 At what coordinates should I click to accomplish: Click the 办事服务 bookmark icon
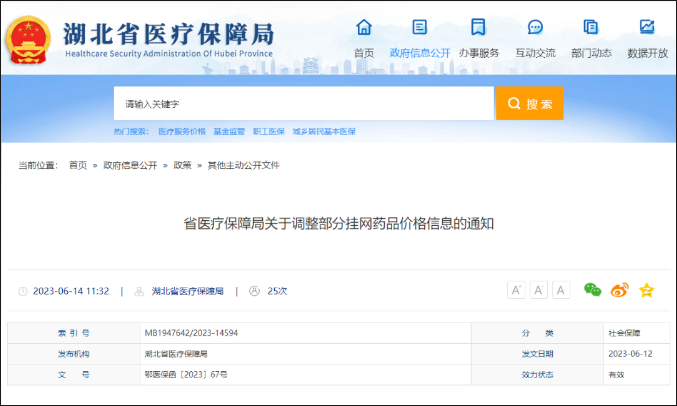(478, 27)
